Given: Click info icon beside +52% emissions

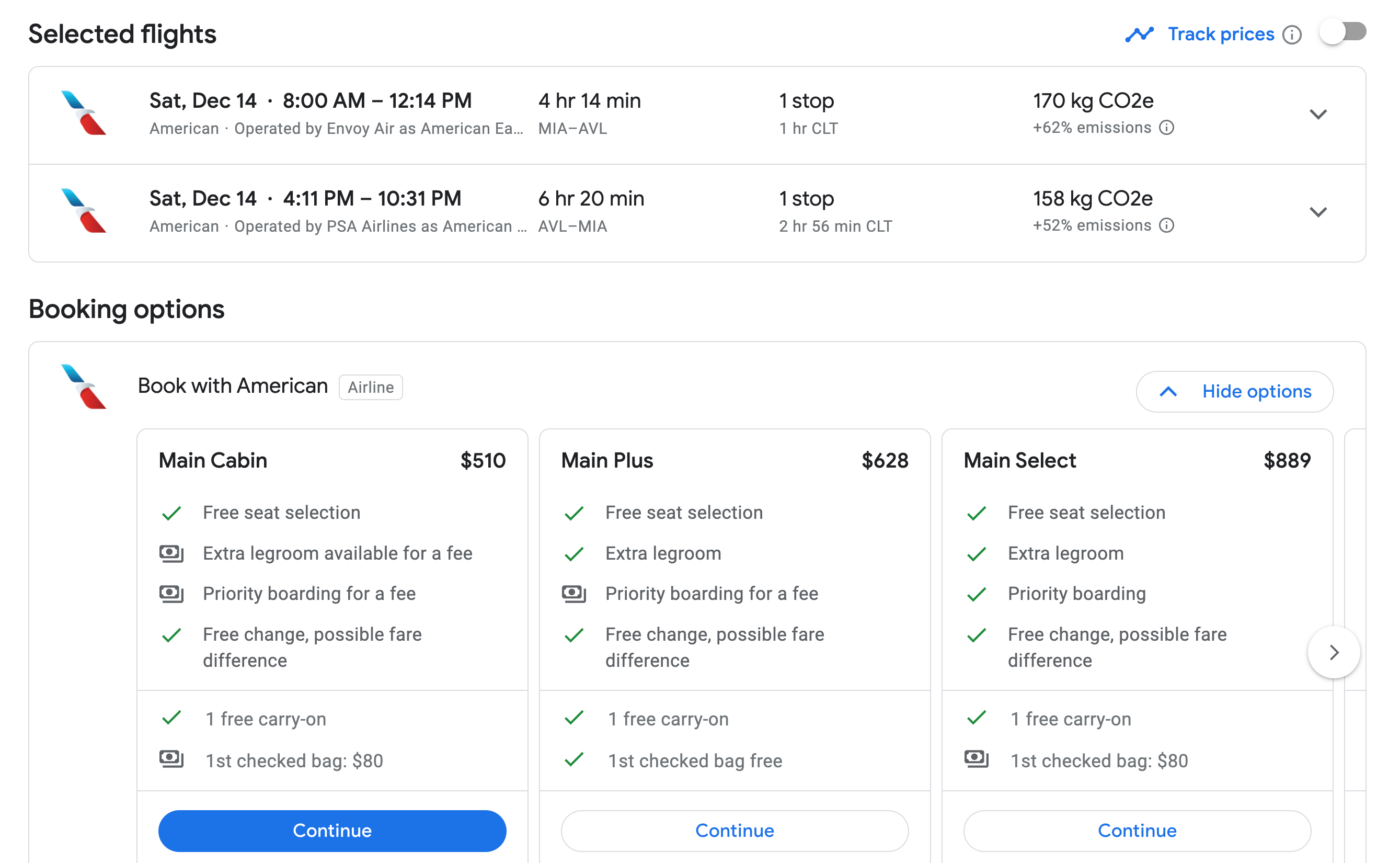Looking at the screenshot, I should click(x=1167, y=225).
